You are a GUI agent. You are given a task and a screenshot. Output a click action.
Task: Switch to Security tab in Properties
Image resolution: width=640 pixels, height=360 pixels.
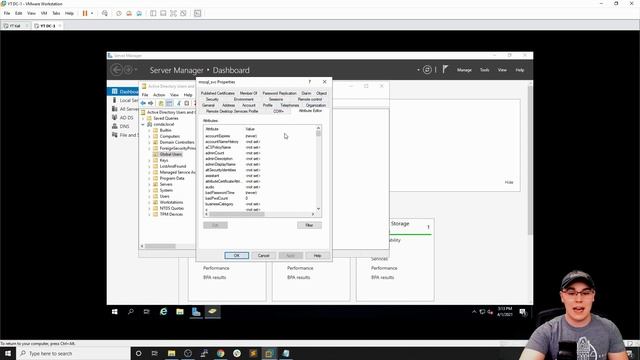pos(212,99)
